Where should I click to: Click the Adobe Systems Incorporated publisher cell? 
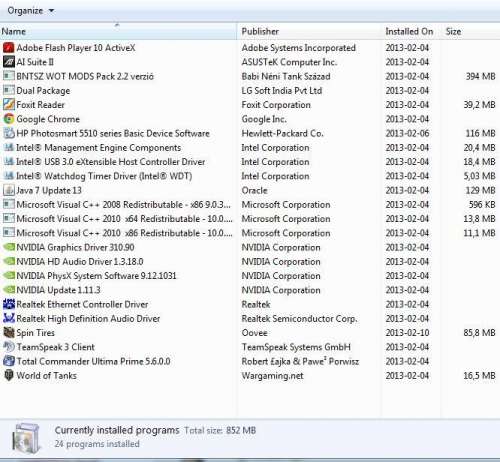pyautogui.click(x=299, y=48)
